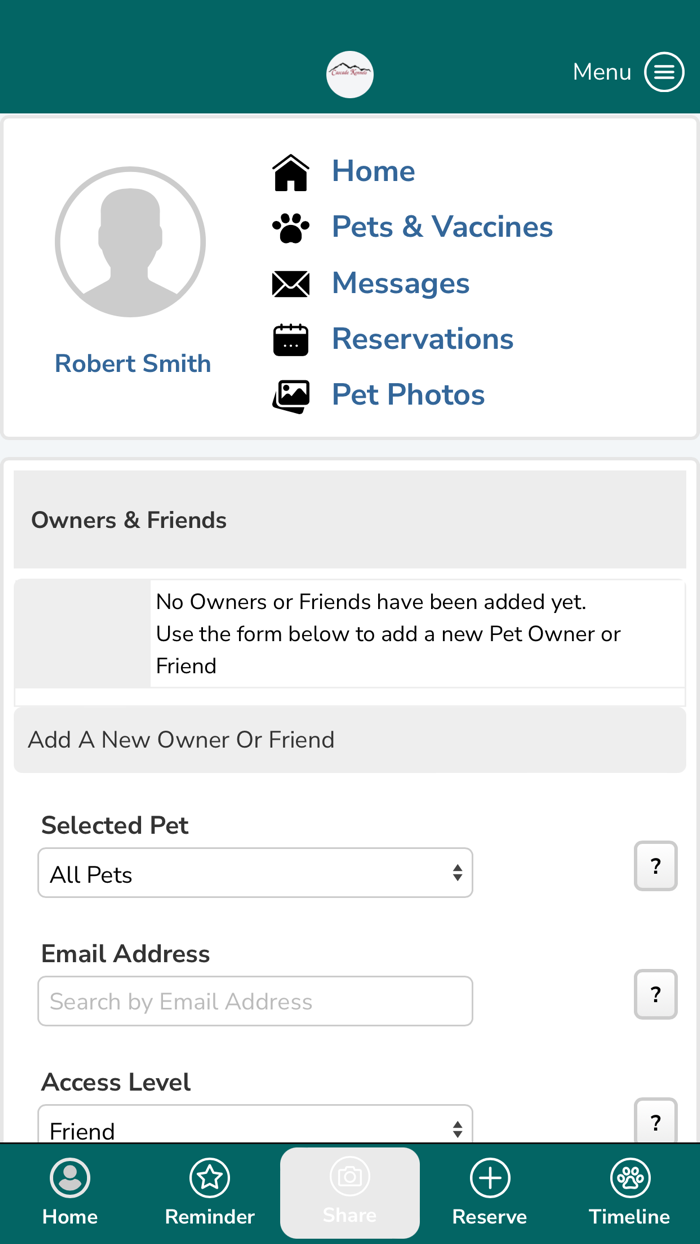Open the Robert Smith profile link

(132, 363)
